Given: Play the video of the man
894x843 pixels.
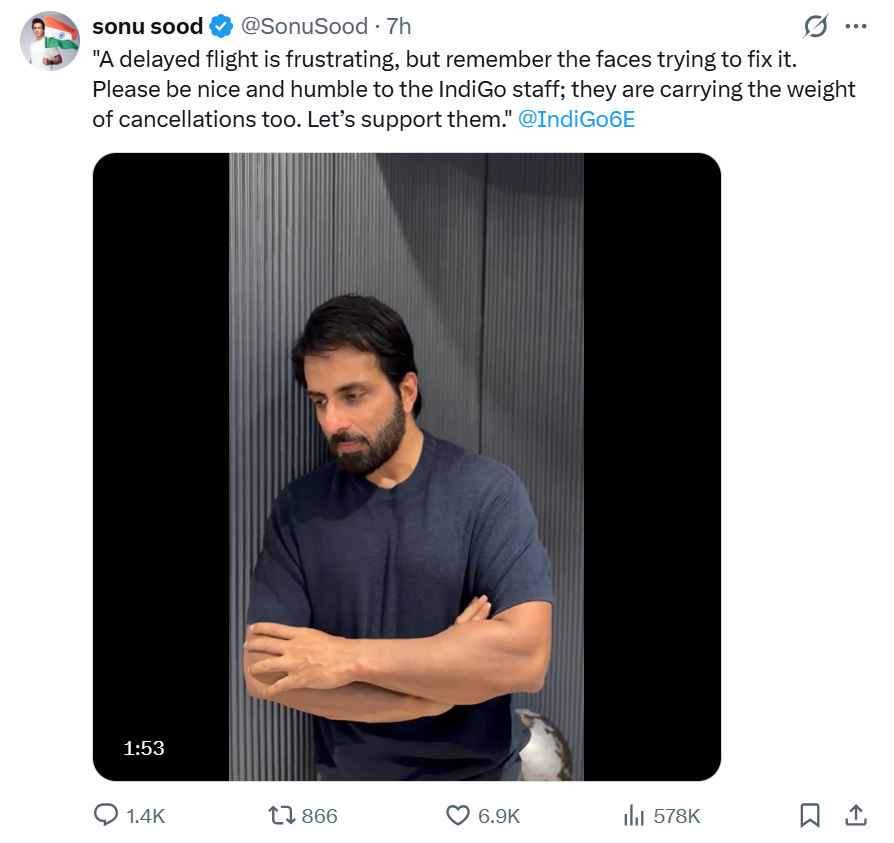Looking at the screenshot, I should pyautogui.click(x=406, y=466).
